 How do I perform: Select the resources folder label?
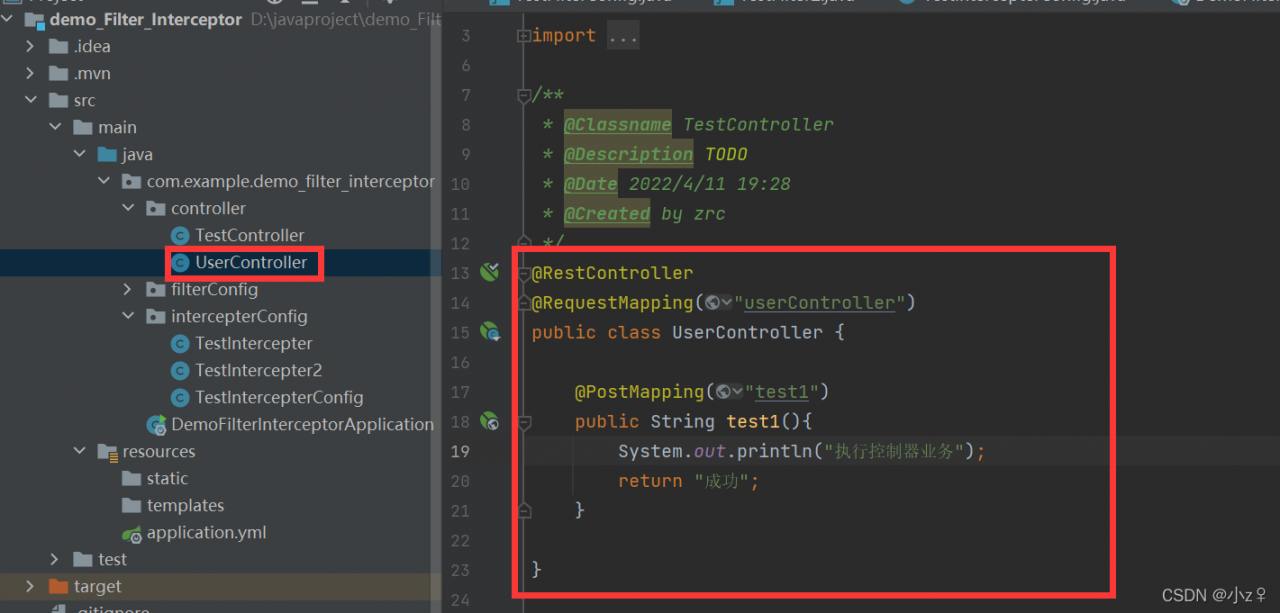pos(159,452)
